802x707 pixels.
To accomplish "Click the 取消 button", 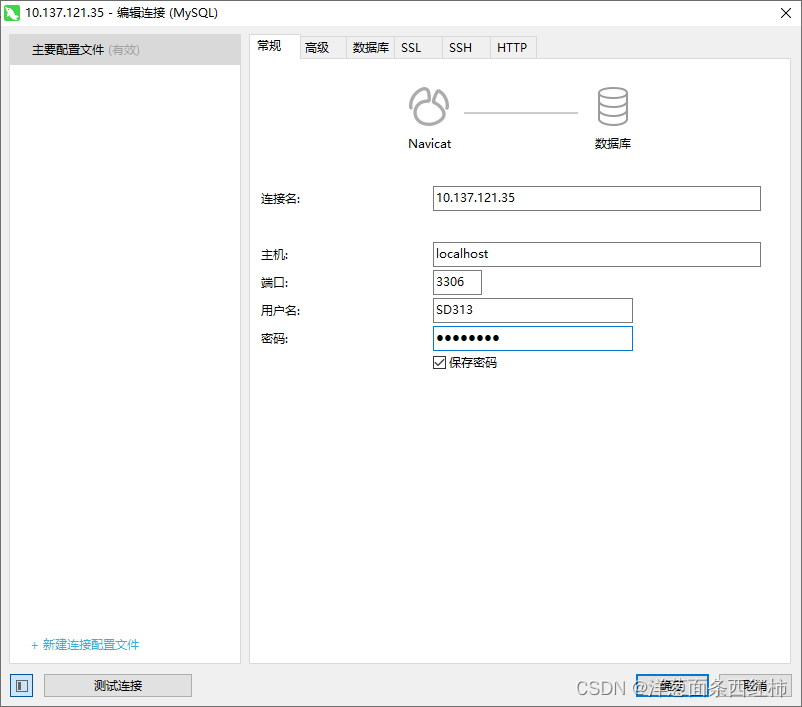I will (x=755, y=686).
